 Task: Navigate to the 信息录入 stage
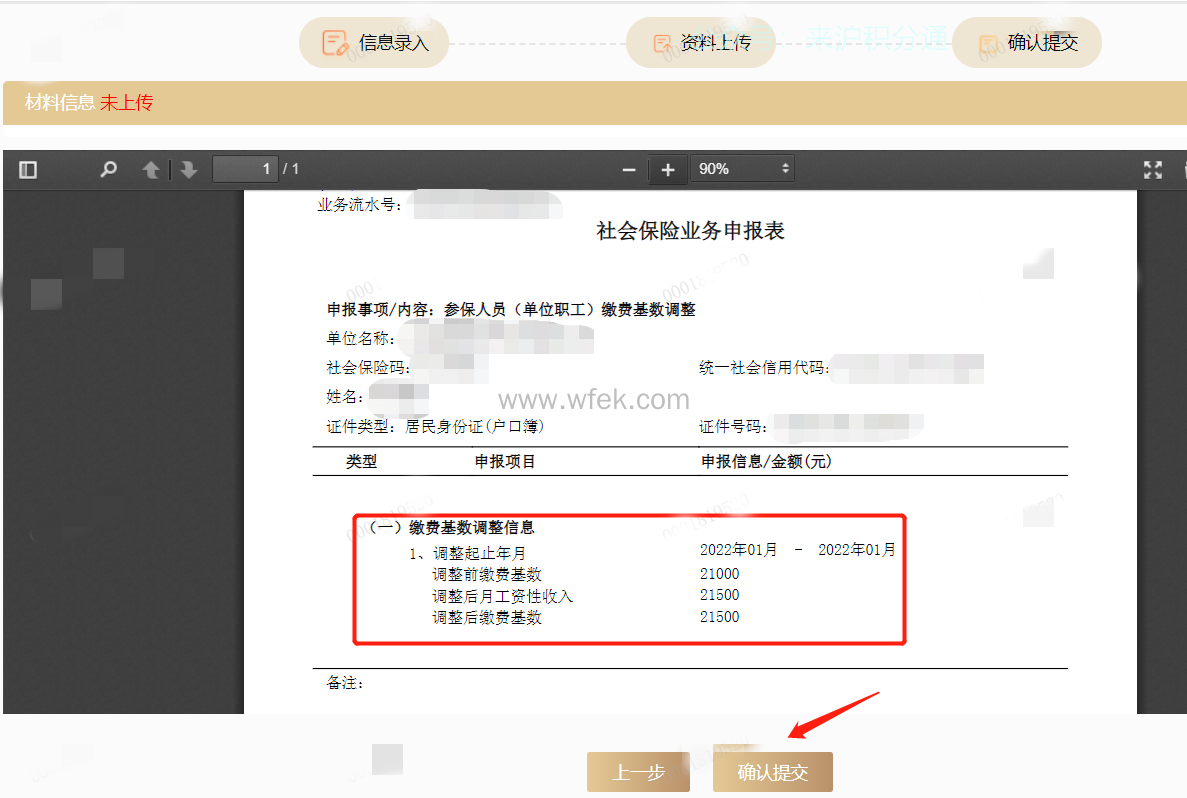(x=374, y=42)
